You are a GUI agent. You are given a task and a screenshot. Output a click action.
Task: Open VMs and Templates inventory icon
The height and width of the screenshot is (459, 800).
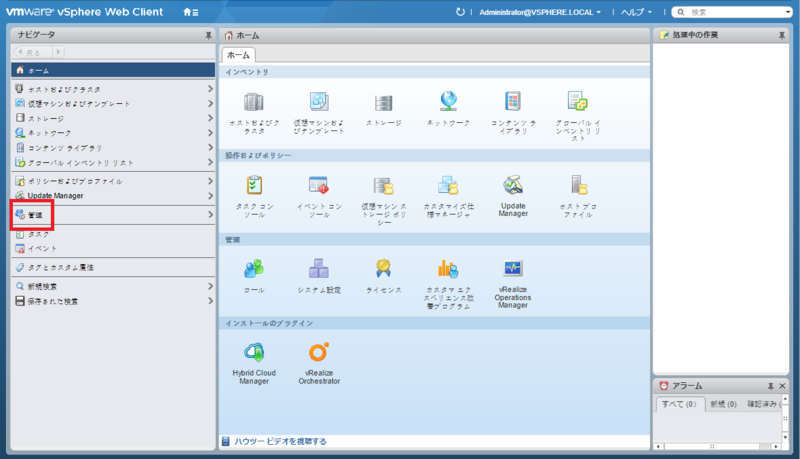click(x=319, y=101)
